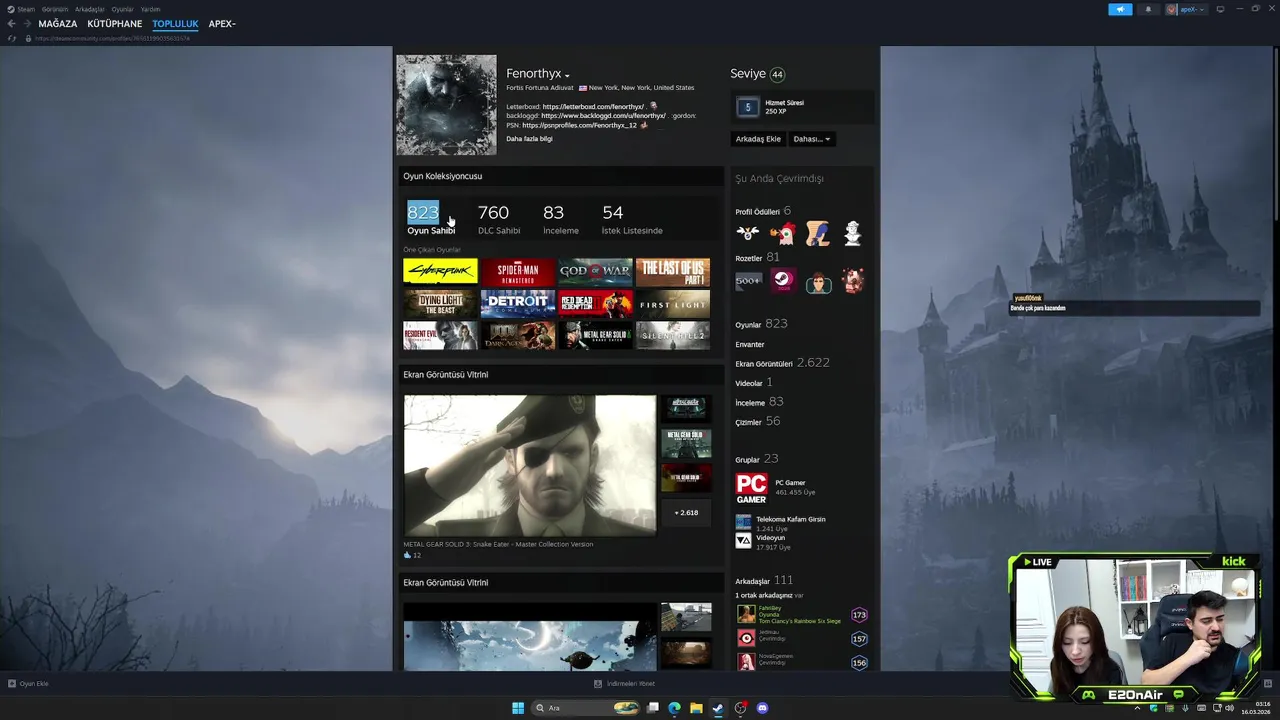1280x720 pixels.
Task: Open the large Snake Eater salute screenshot
Action: (530, 465)
